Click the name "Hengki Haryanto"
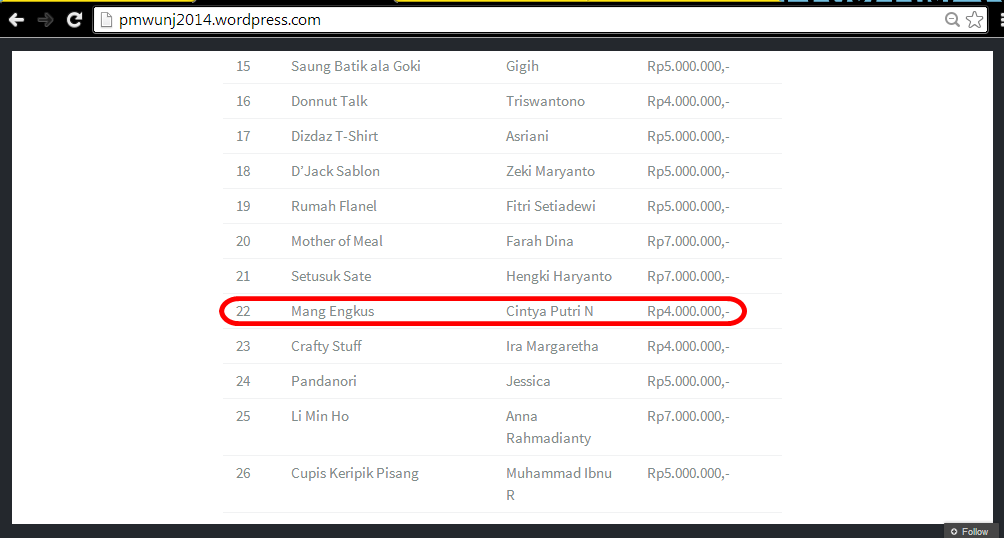Screen dimensions: 1004x538 point(559,276)
